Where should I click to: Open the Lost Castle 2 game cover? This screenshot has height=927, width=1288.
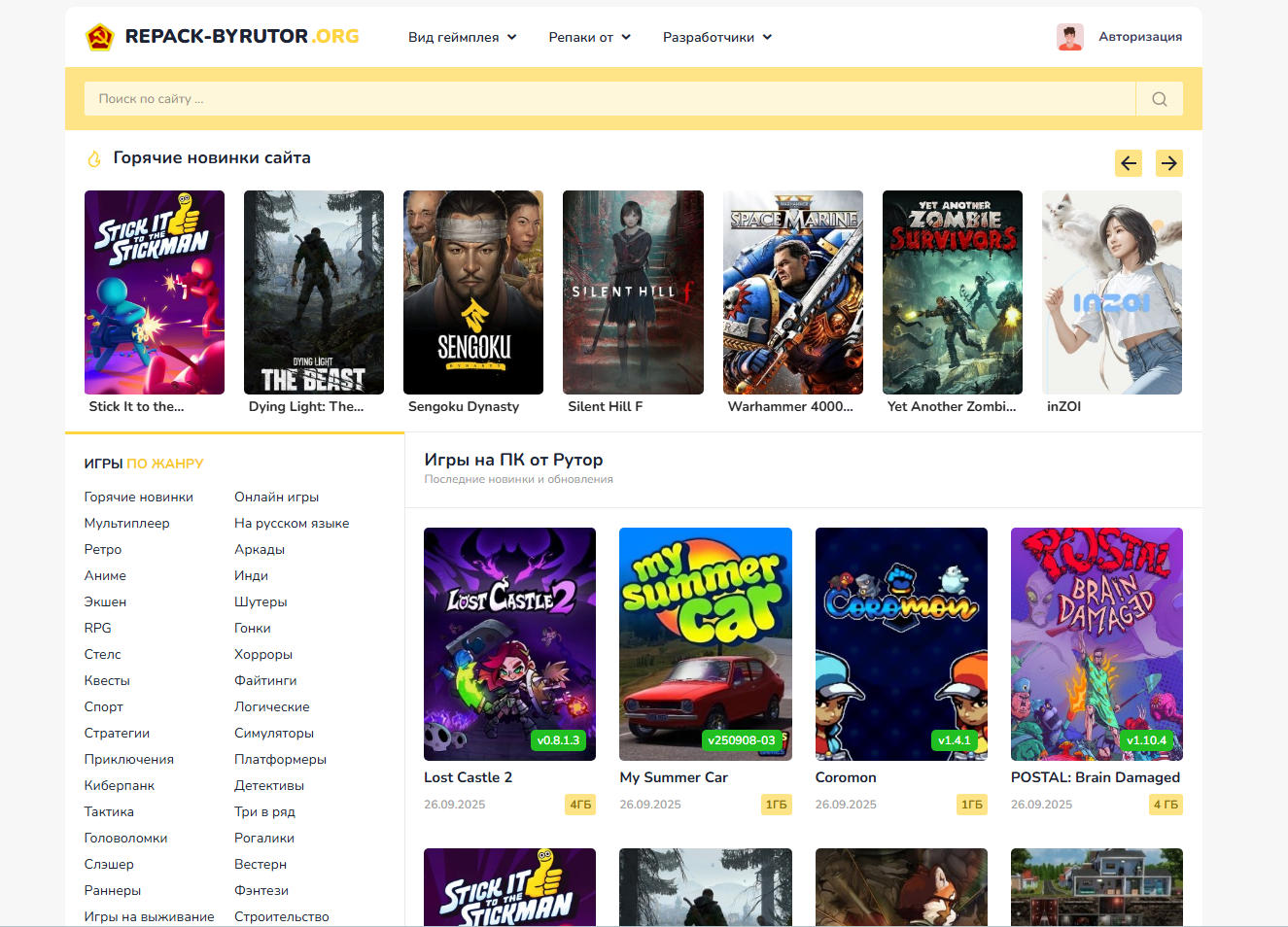coord(509,644)
